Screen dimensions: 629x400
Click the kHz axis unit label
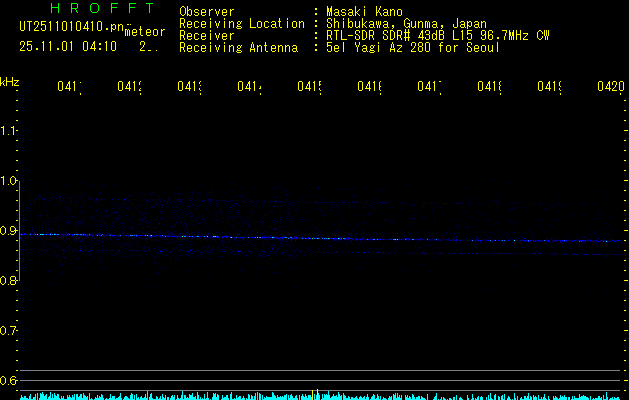10,81
